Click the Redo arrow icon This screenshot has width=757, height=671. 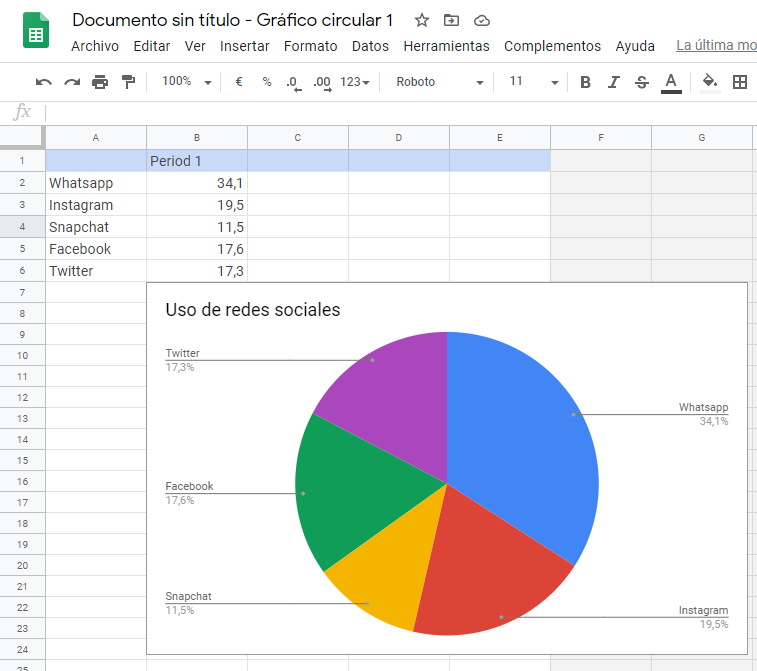click(x=72, y=82)
